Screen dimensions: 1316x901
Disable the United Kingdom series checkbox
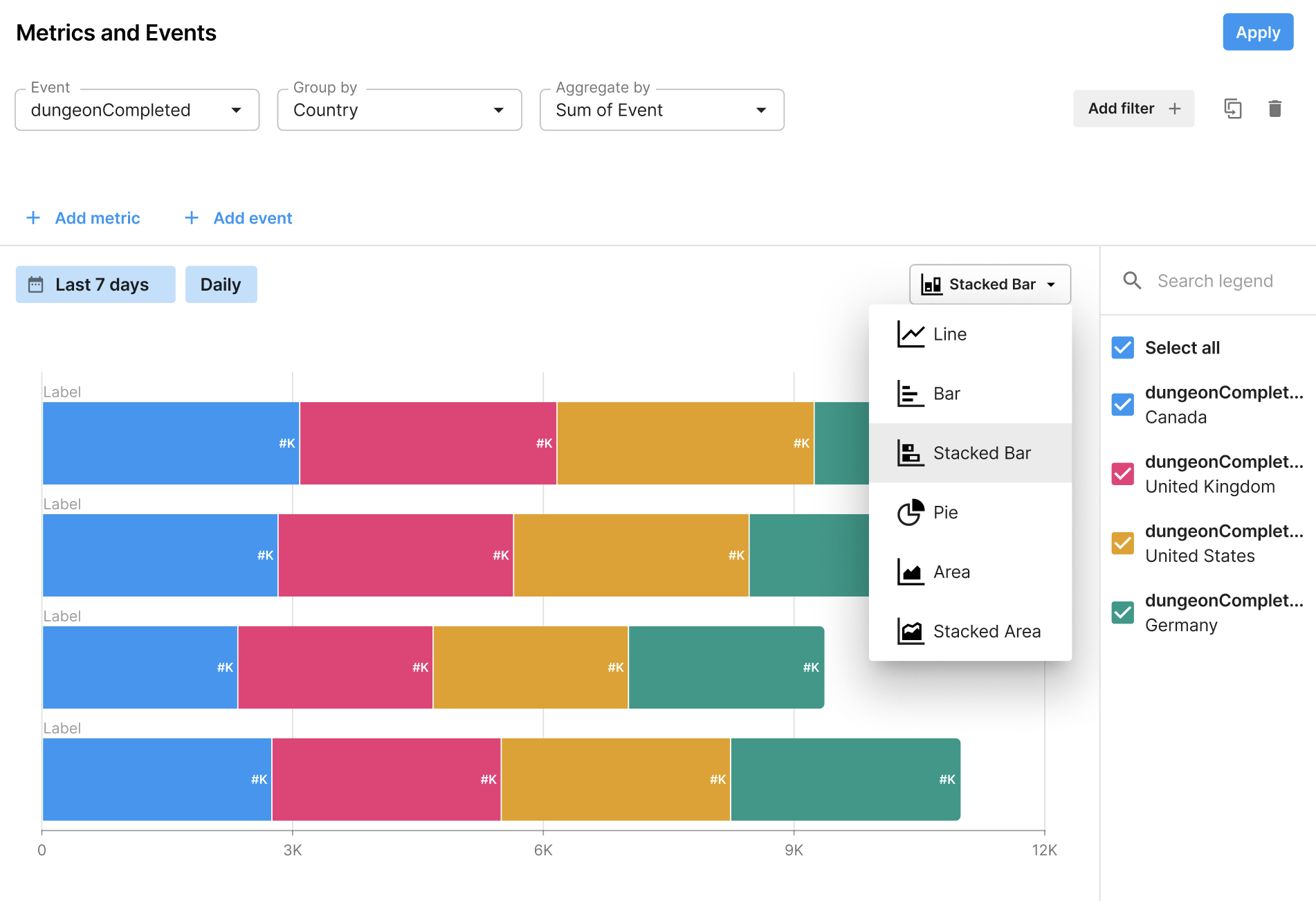1122,473
